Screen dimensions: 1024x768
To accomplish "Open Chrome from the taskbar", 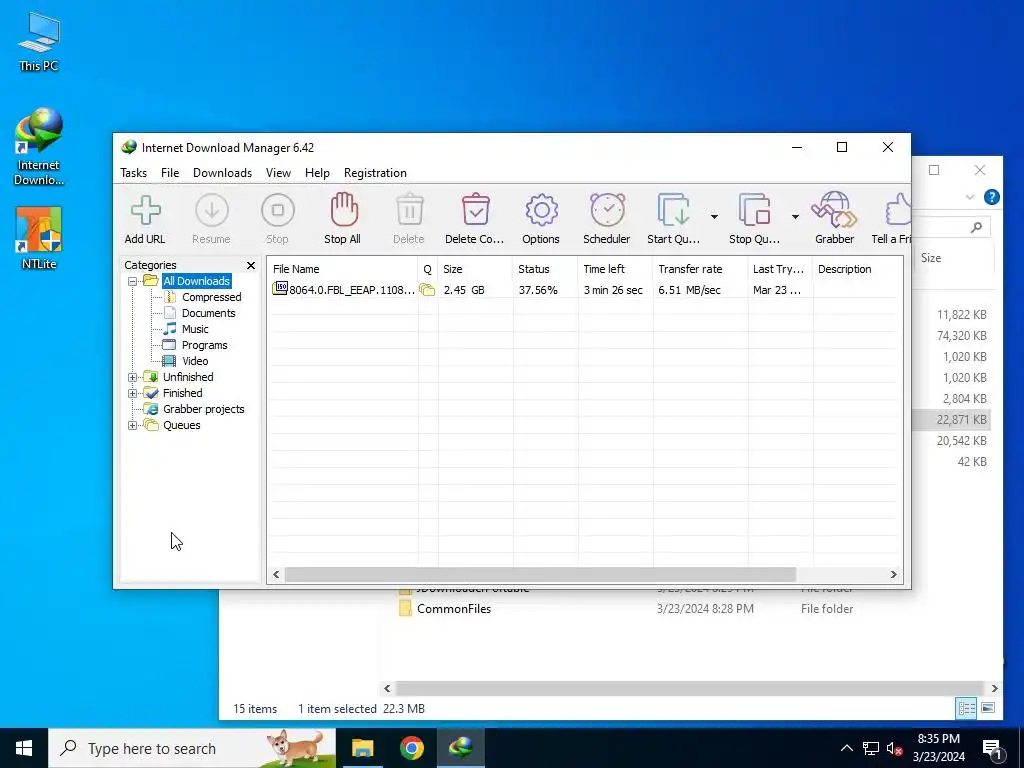I will [411, 748].
